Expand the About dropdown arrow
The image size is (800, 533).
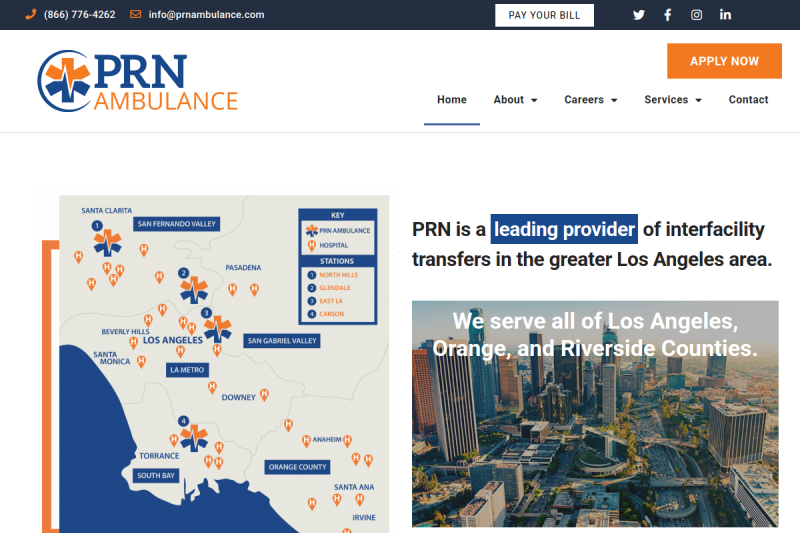click(x=534, y=100)
